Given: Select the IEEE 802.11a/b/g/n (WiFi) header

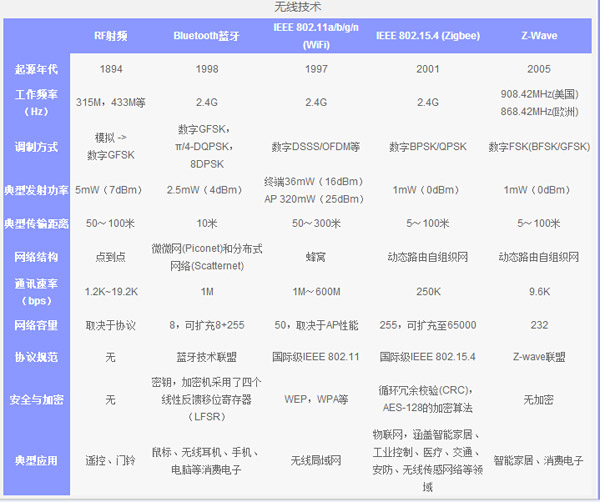Looking at the screenshot, I should pyautogui.click(x=315, y=37).
